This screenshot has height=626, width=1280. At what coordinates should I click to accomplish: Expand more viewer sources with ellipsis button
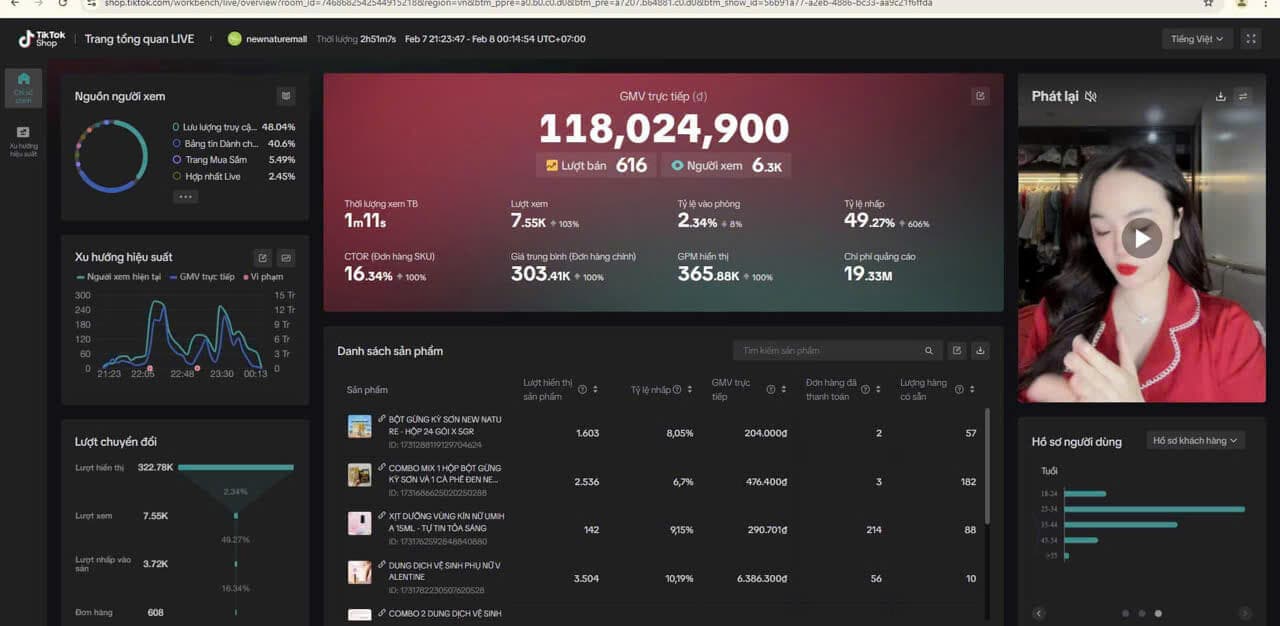(x=185, y=197)
